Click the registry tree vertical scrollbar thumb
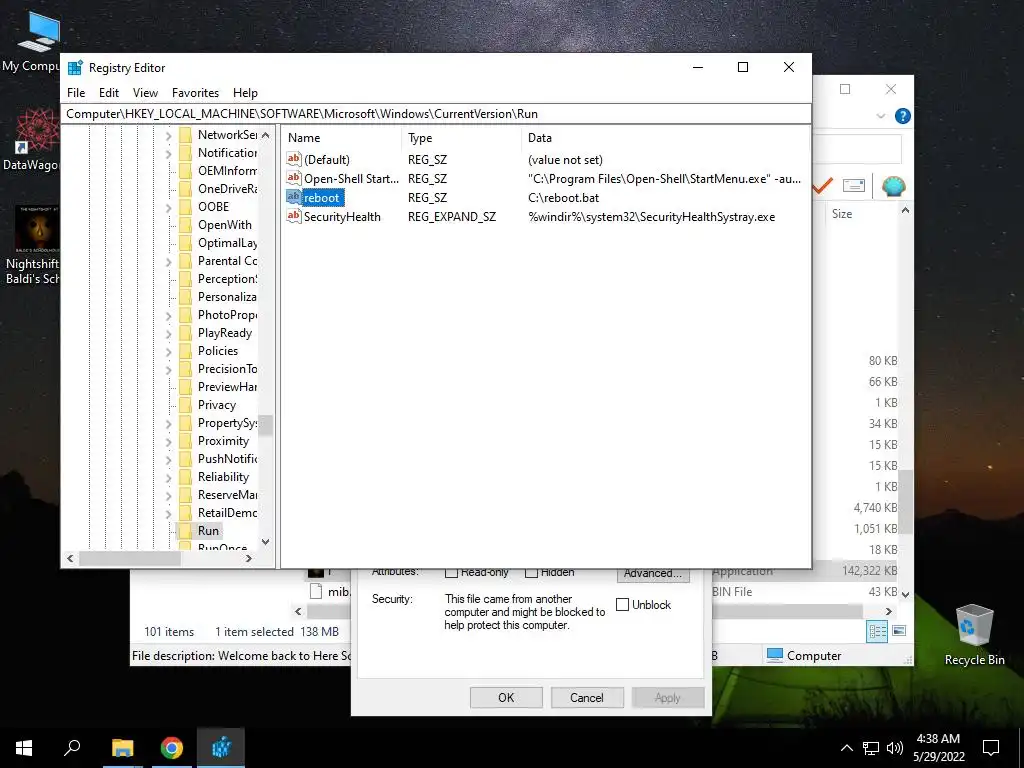Screen dimensions: 1024x768 click(x=265, y=425)
